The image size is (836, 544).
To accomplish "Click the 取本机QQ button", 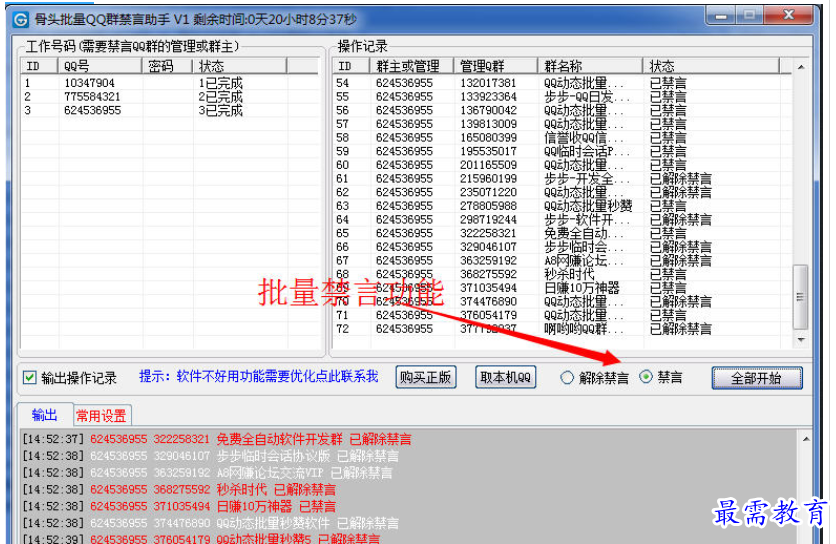I will pos(505,378).
